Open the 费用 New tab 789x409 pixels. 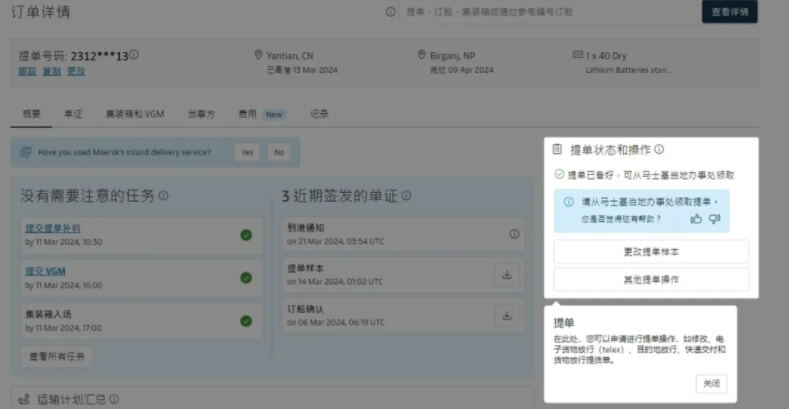tap(262, 114)
